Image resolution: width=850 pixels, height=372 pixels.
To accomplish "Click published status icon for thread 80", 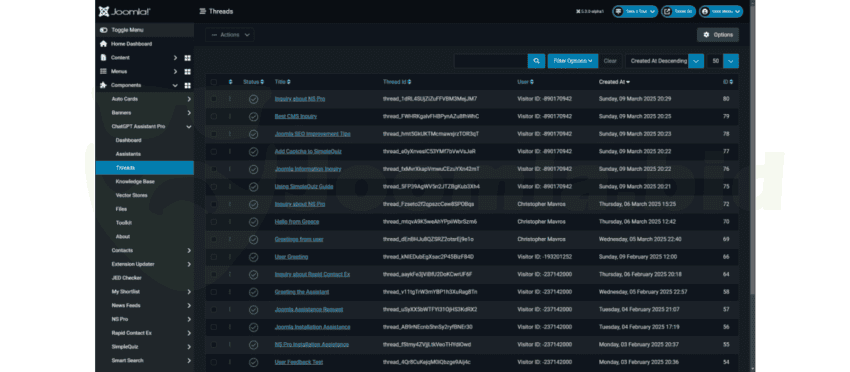I will tap(253, 99).
